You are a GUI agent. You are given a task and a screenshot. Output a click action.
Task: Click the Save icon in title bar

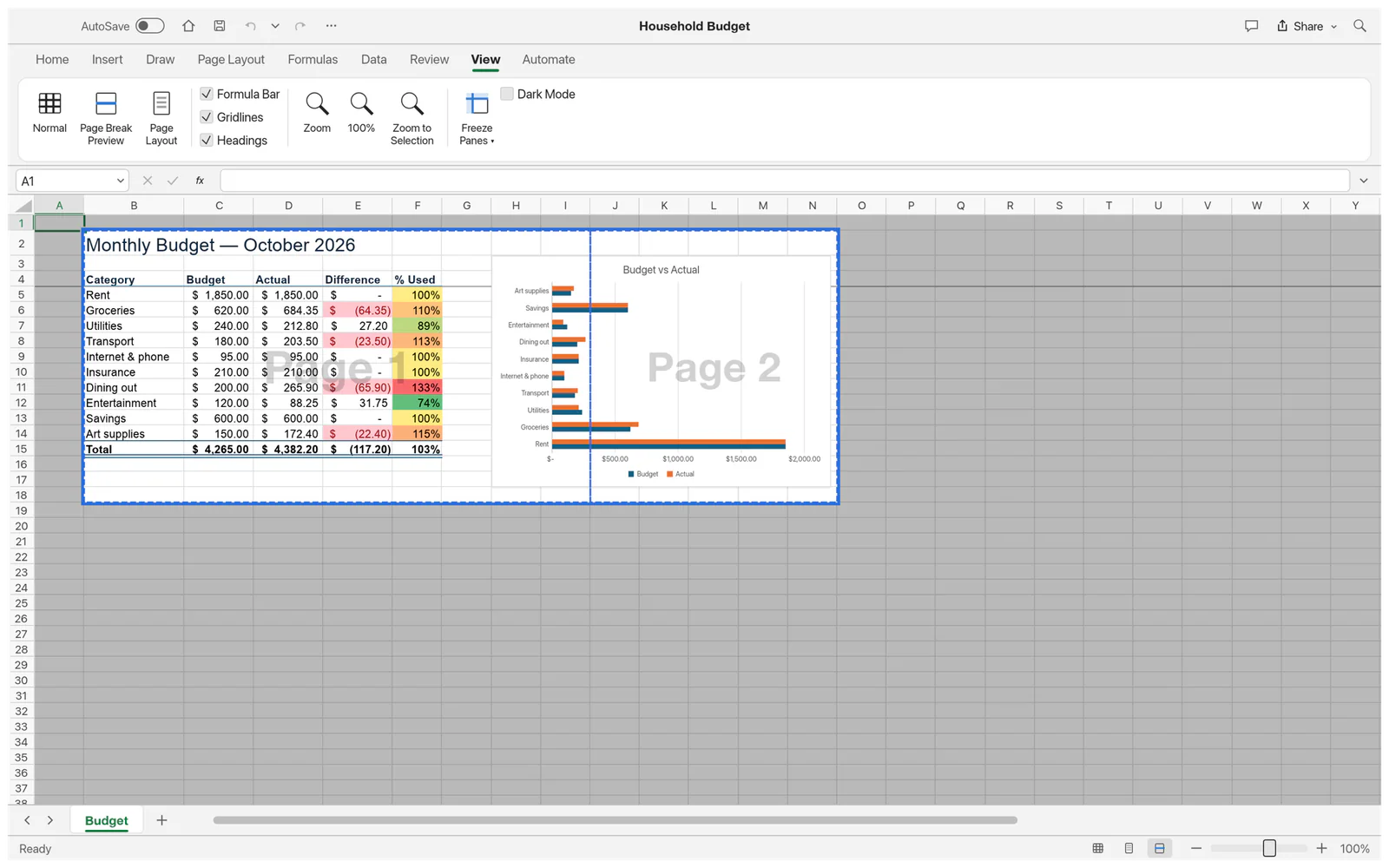[x=220, y=26]
